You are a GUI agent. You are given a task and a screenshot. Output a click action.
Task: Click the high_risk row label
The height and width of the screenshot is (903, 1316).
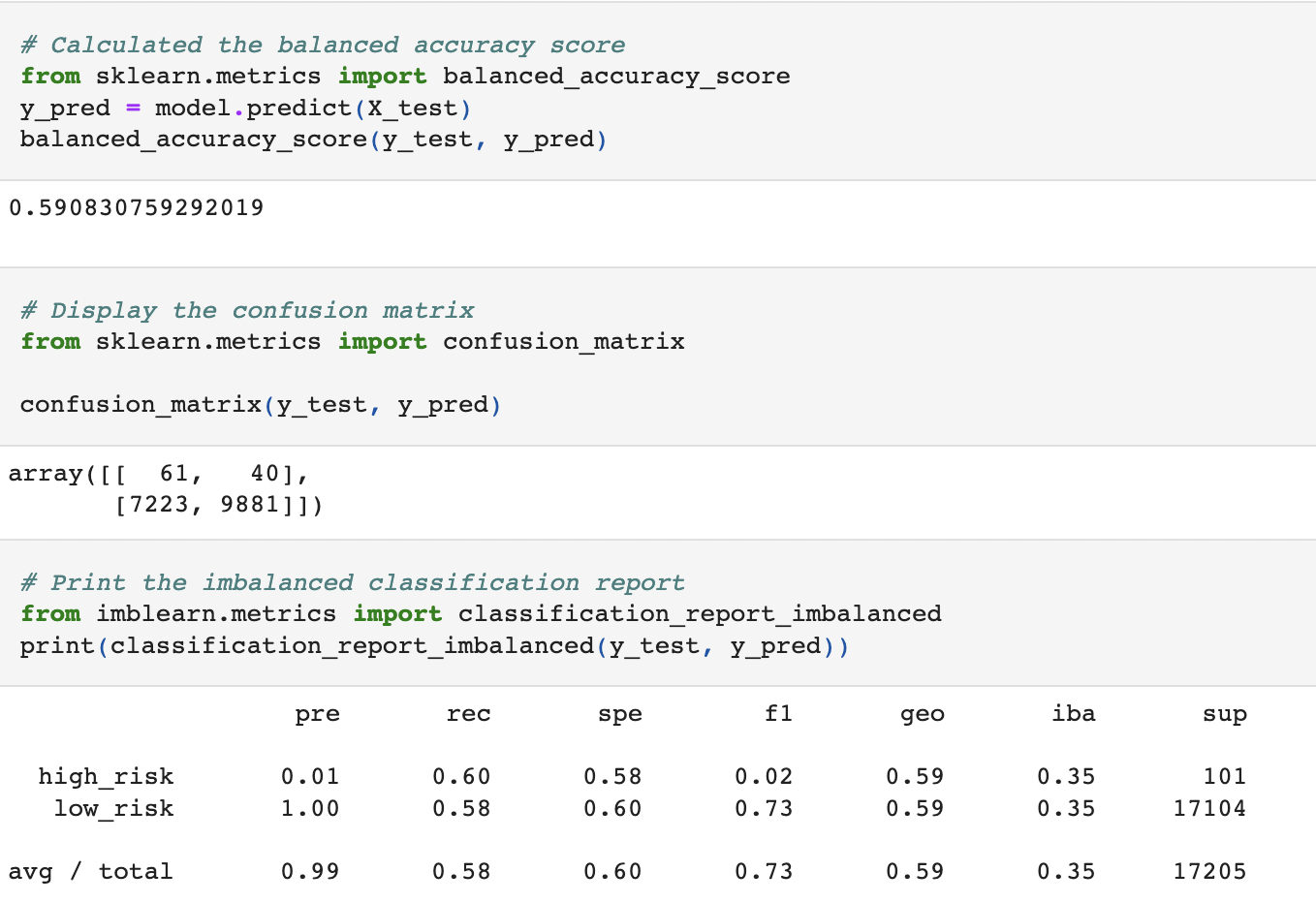click(x=107, y=777)
